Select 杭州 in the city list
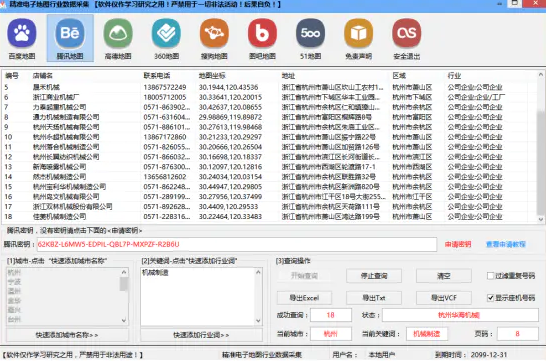 14,272
